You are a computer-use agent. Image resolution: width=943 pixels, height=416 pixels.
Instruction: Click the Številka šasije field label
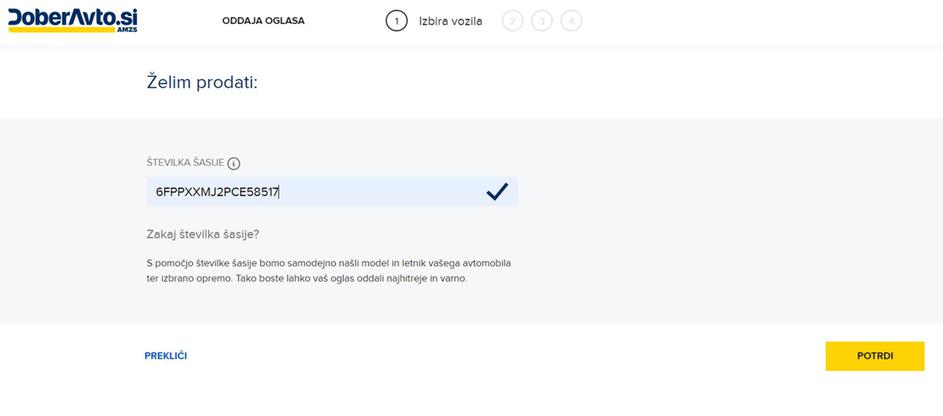184,163
